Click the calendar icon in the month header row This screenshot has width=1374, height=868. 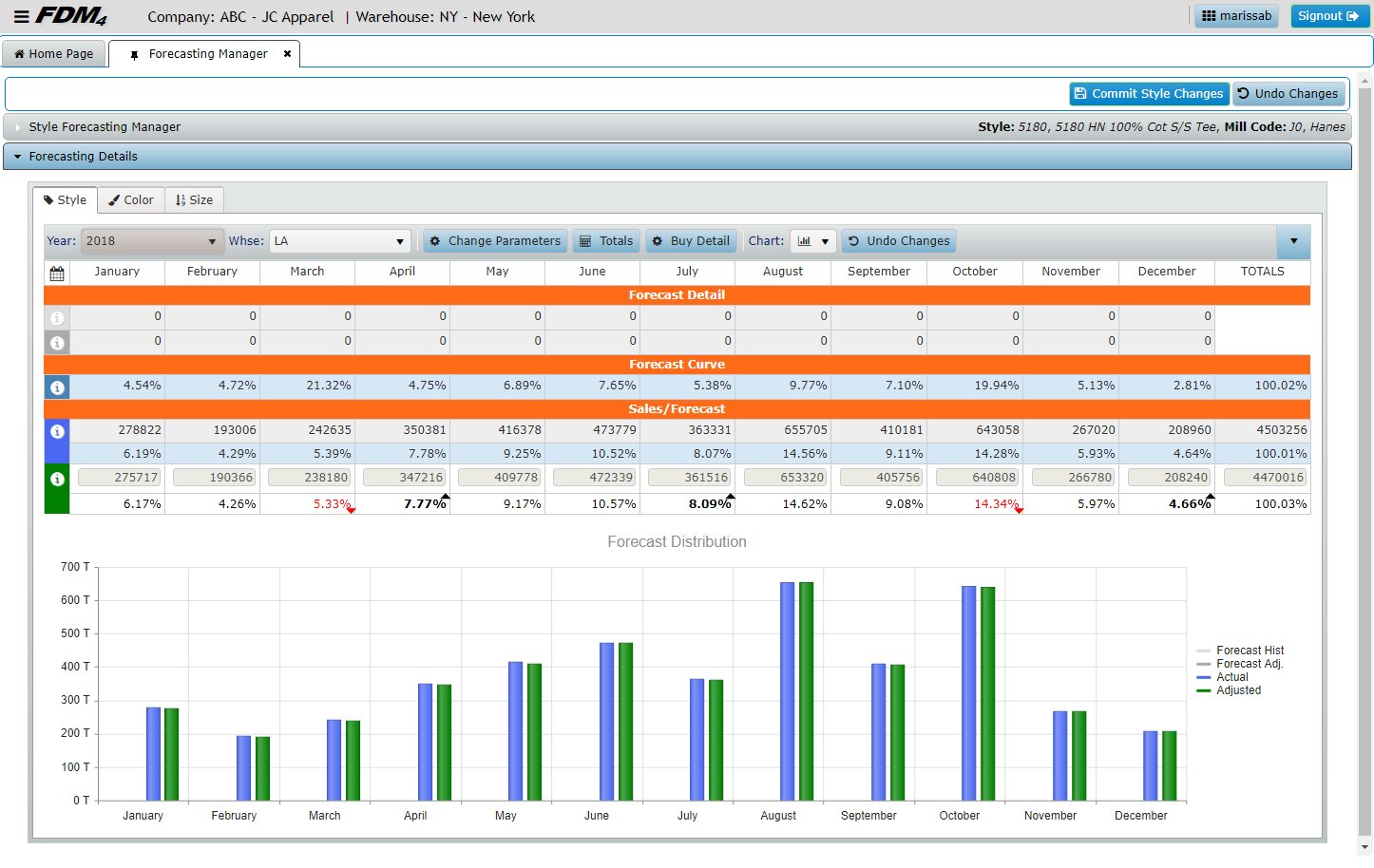[57, 273]
